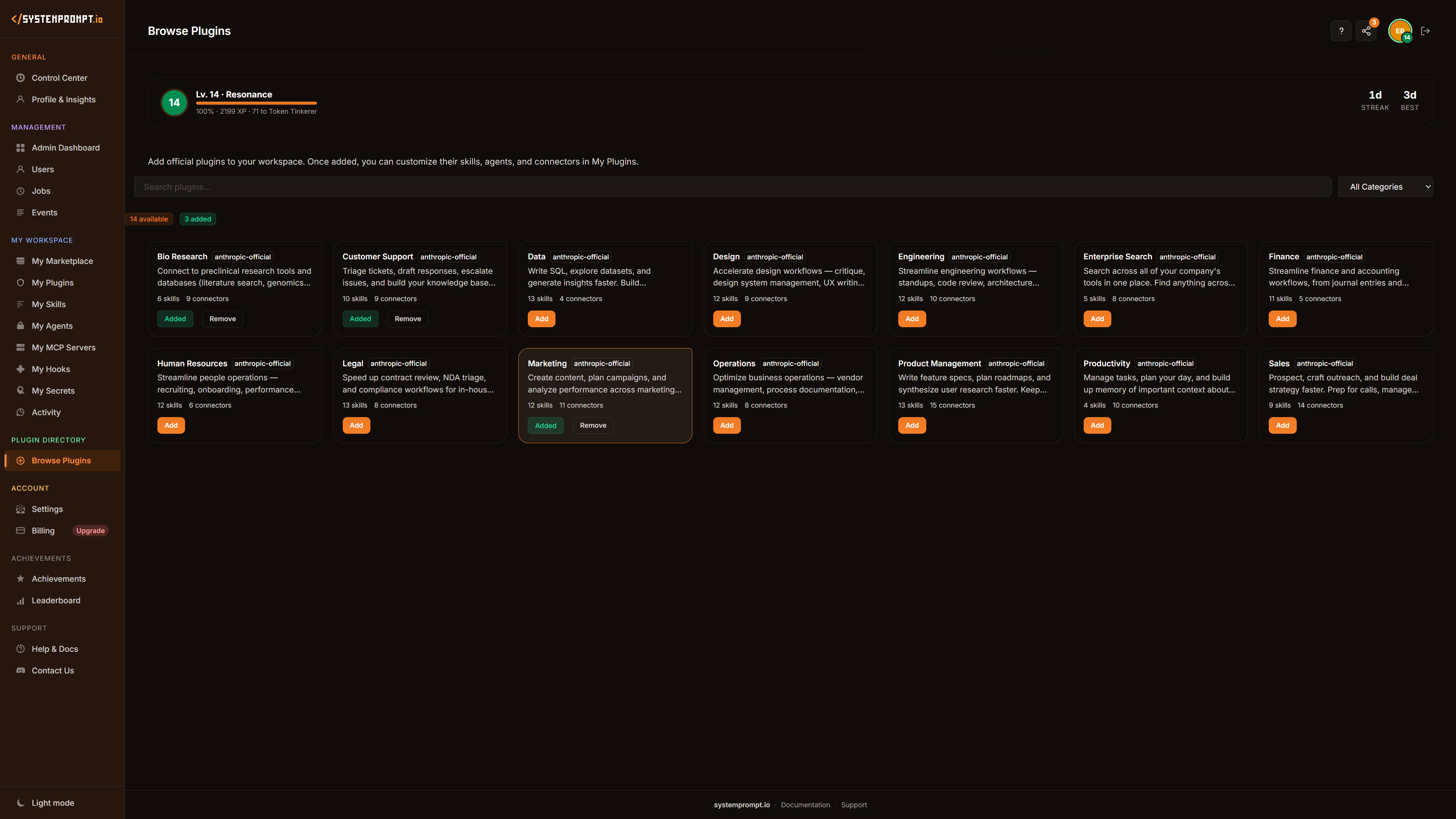Open the EP profile avatar
This screenshot has width=1456, height=819.
(1400, 30)
